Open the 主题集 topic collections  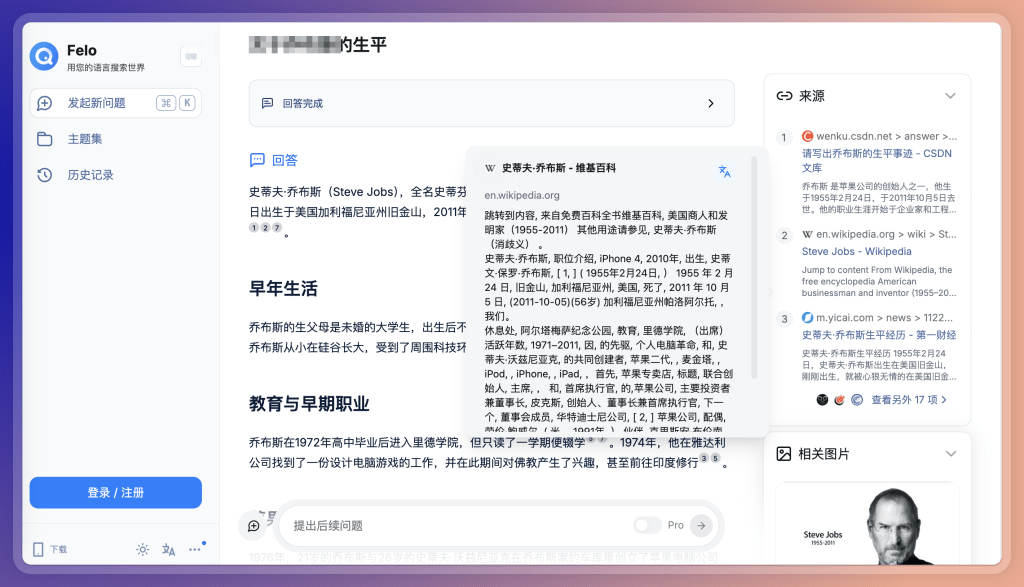pos(84,139)
